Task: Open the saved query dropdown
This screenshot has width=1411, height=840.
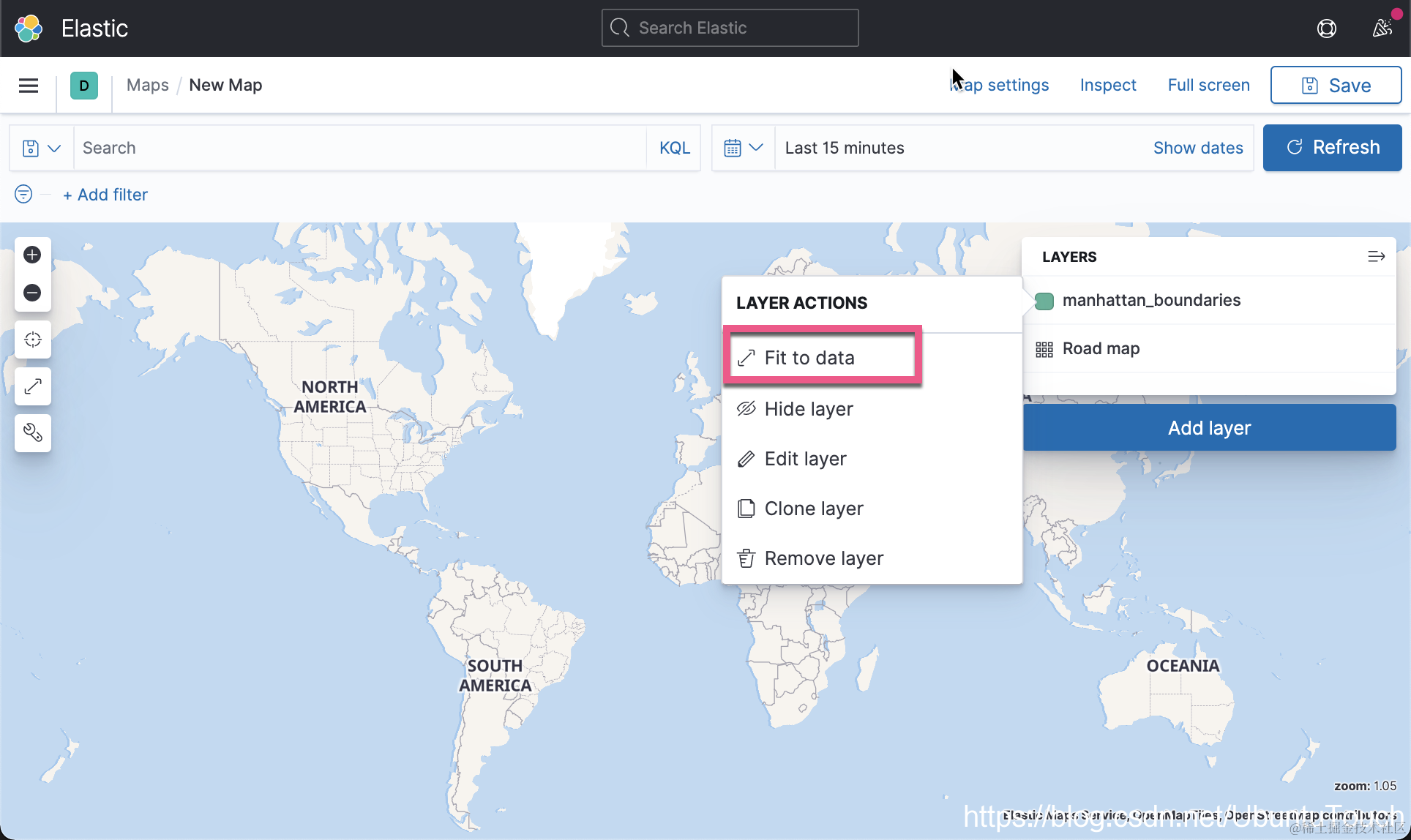Action: (41, 148)
